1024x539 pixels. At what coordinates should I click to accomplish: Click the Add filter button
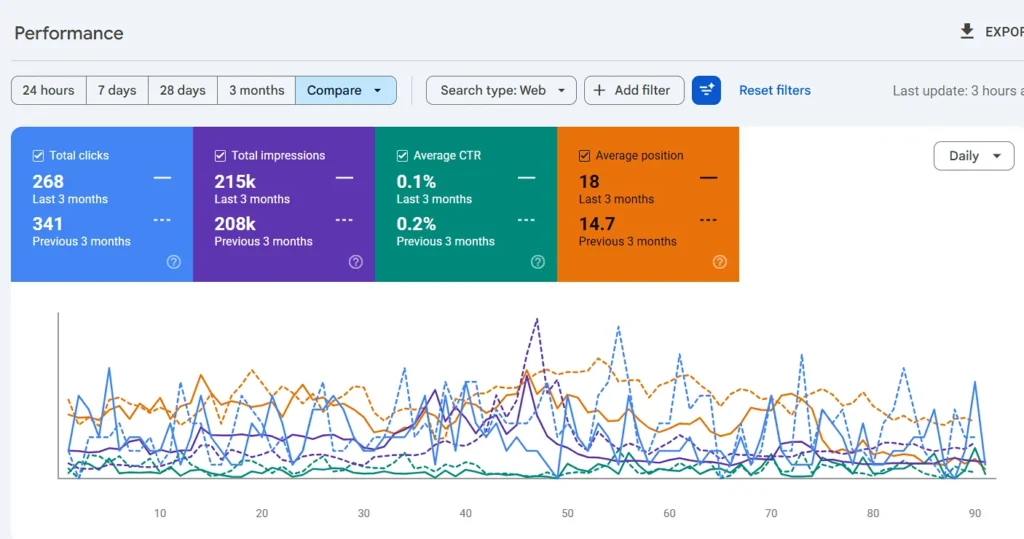634,90
